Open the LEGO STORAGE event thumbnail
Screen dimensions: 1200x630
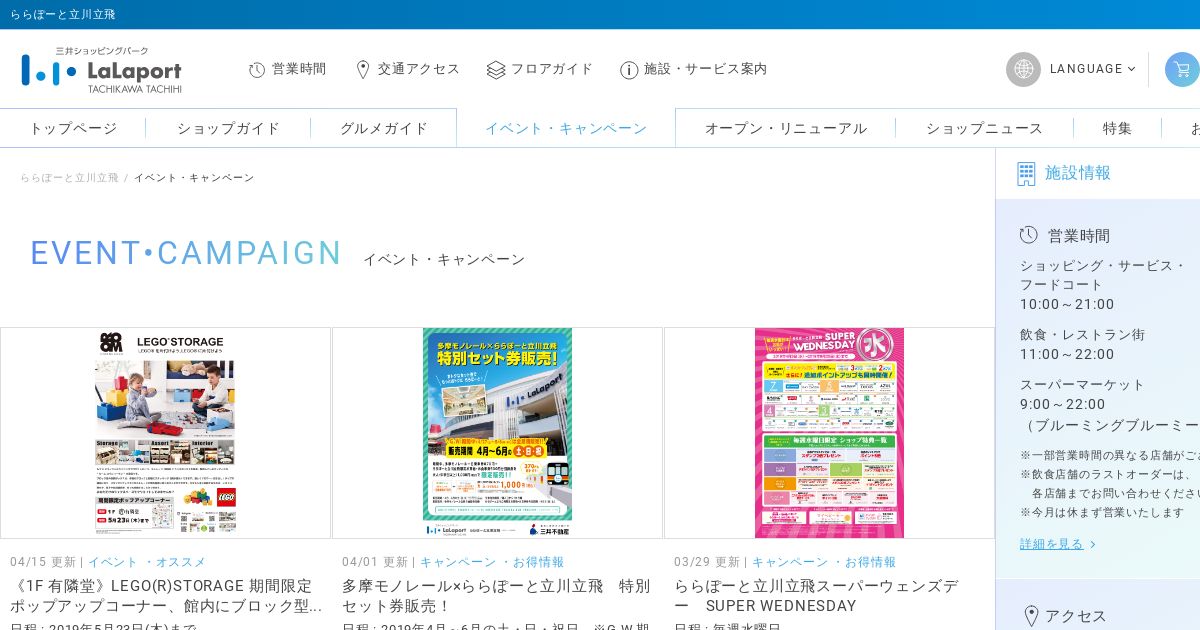166,433
